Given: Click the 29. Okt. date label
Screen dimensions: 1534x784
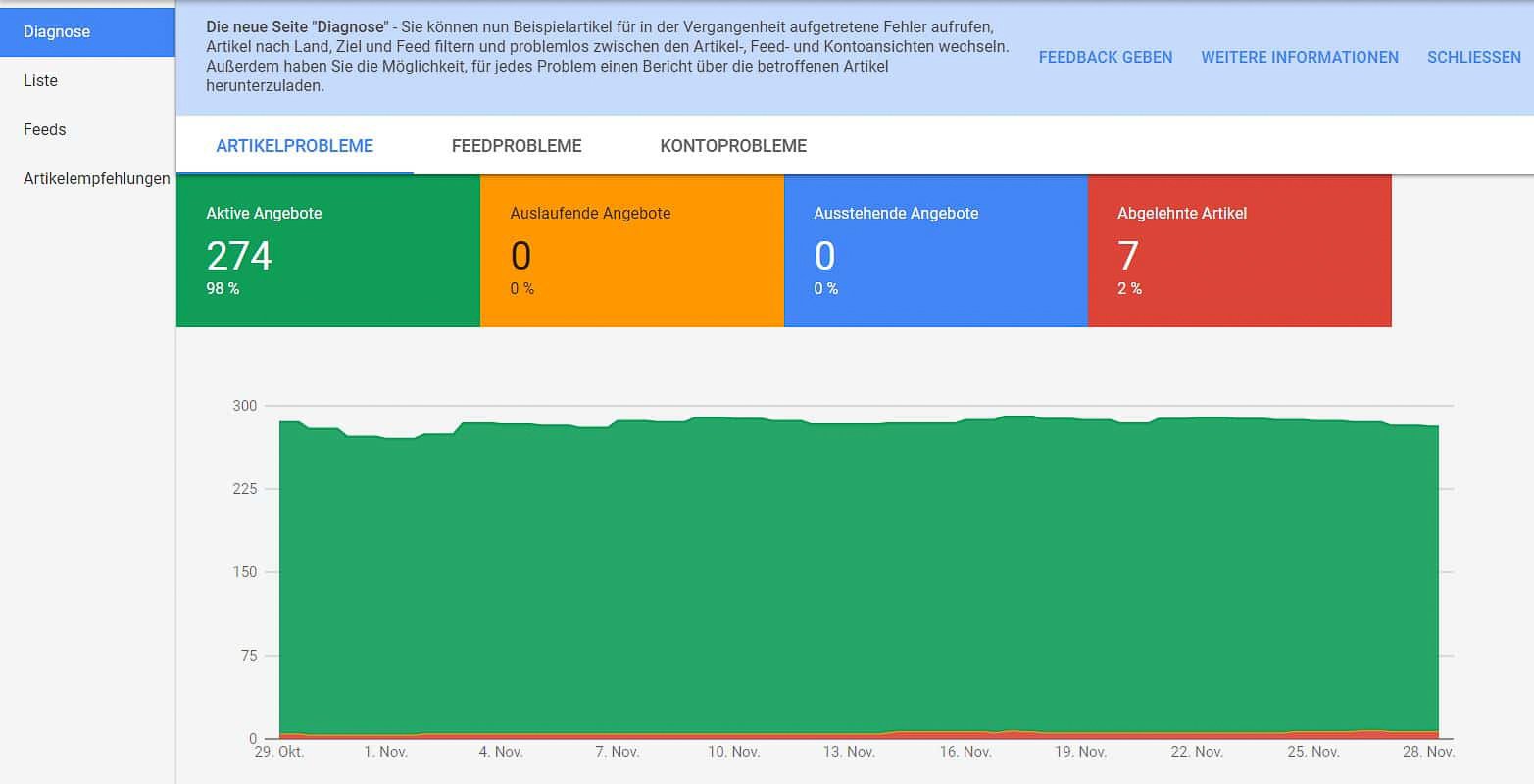Looking at the screenshot, I should pos(279,753).
